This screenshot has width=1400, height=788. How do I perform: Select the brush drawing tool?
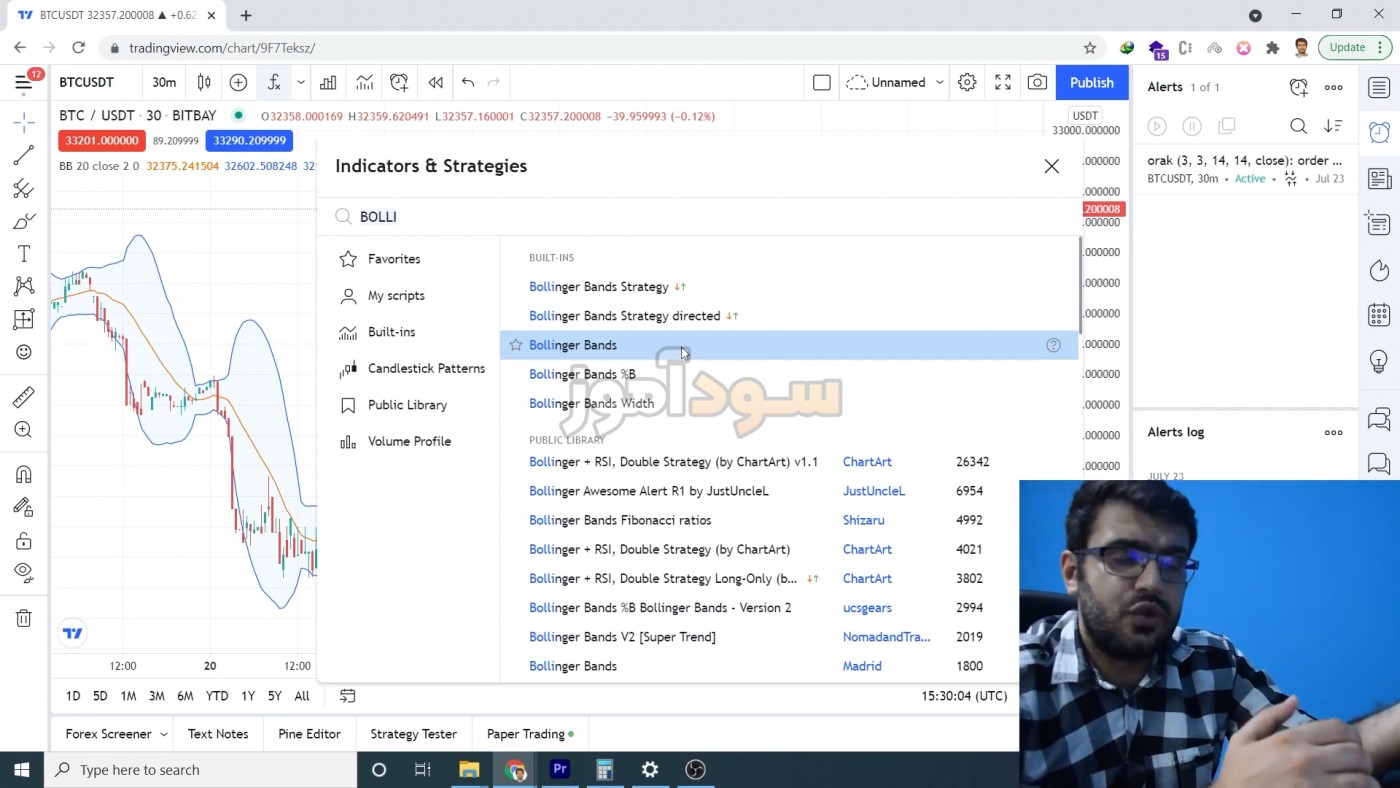click(x=24, y=221)
